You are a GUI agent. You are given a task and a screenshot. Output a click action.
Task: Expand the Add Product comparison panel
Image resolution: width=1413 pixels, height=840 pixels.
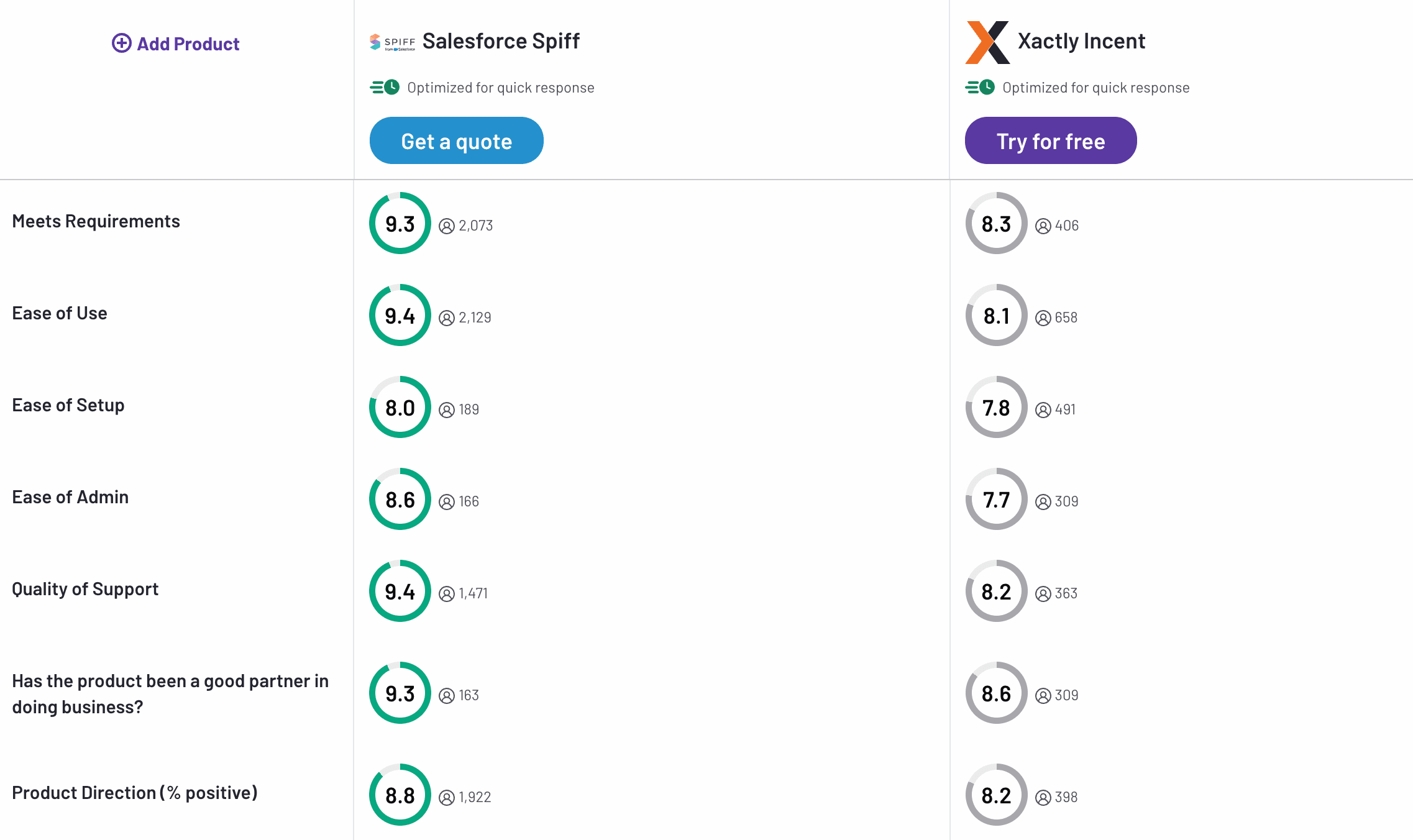(x=175, y=43)
